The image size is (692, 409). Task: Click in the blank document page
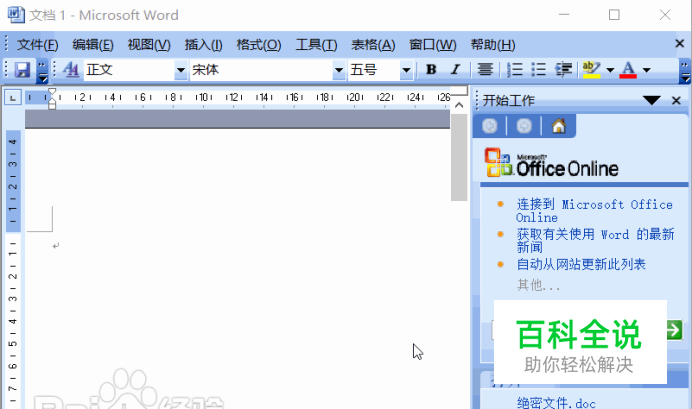237,269
